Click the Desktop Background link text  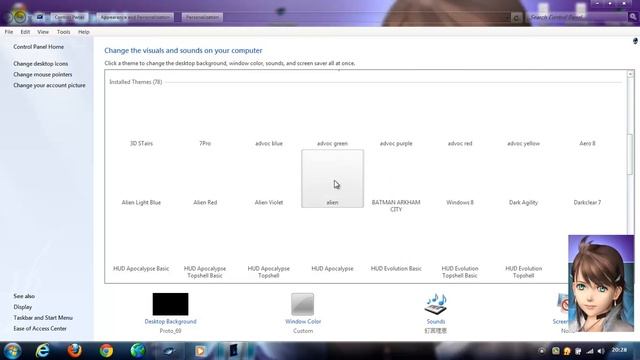click(170, 322)
